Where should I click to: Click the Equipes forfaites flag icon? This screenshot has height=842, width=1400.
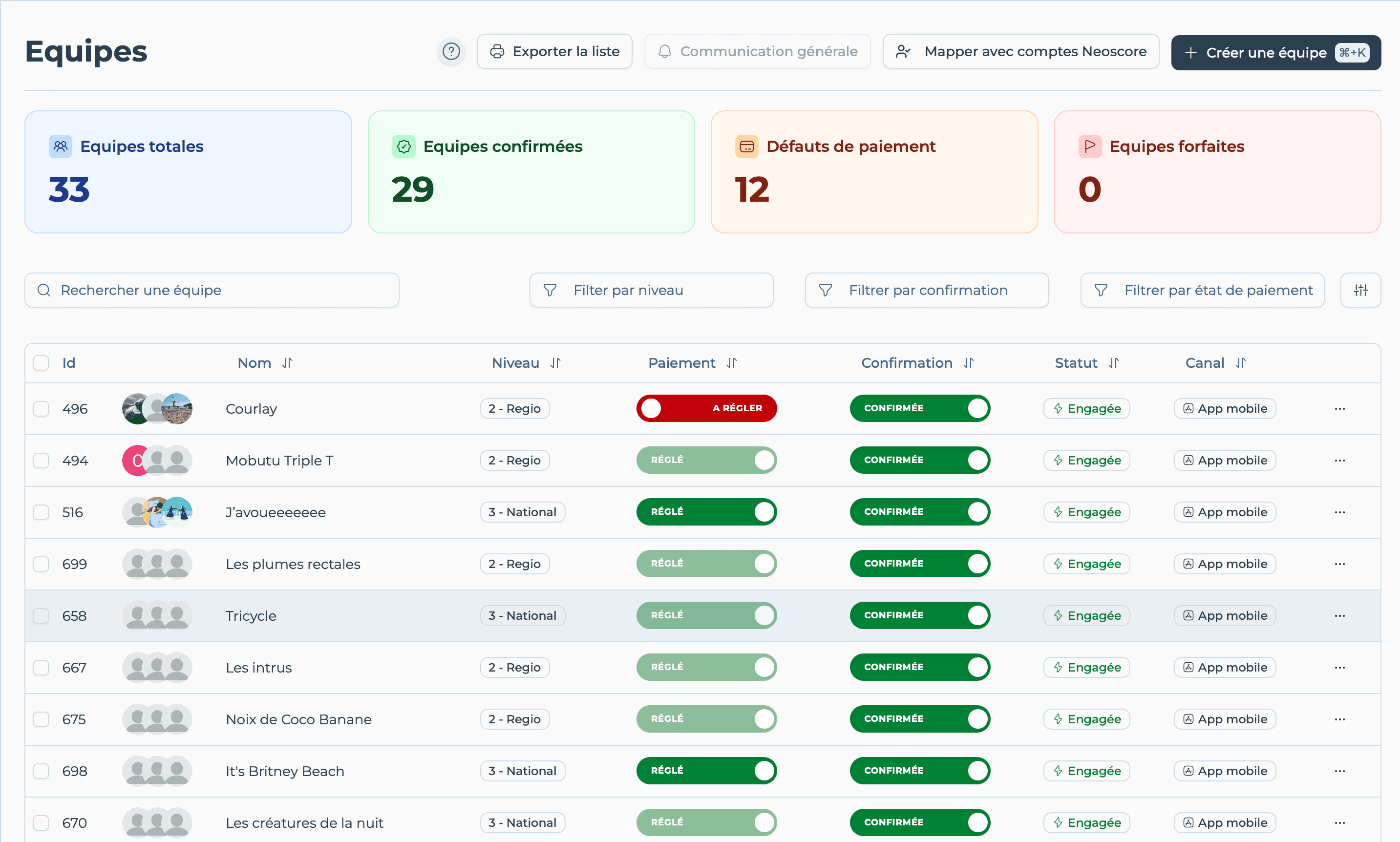point(1090,147)
